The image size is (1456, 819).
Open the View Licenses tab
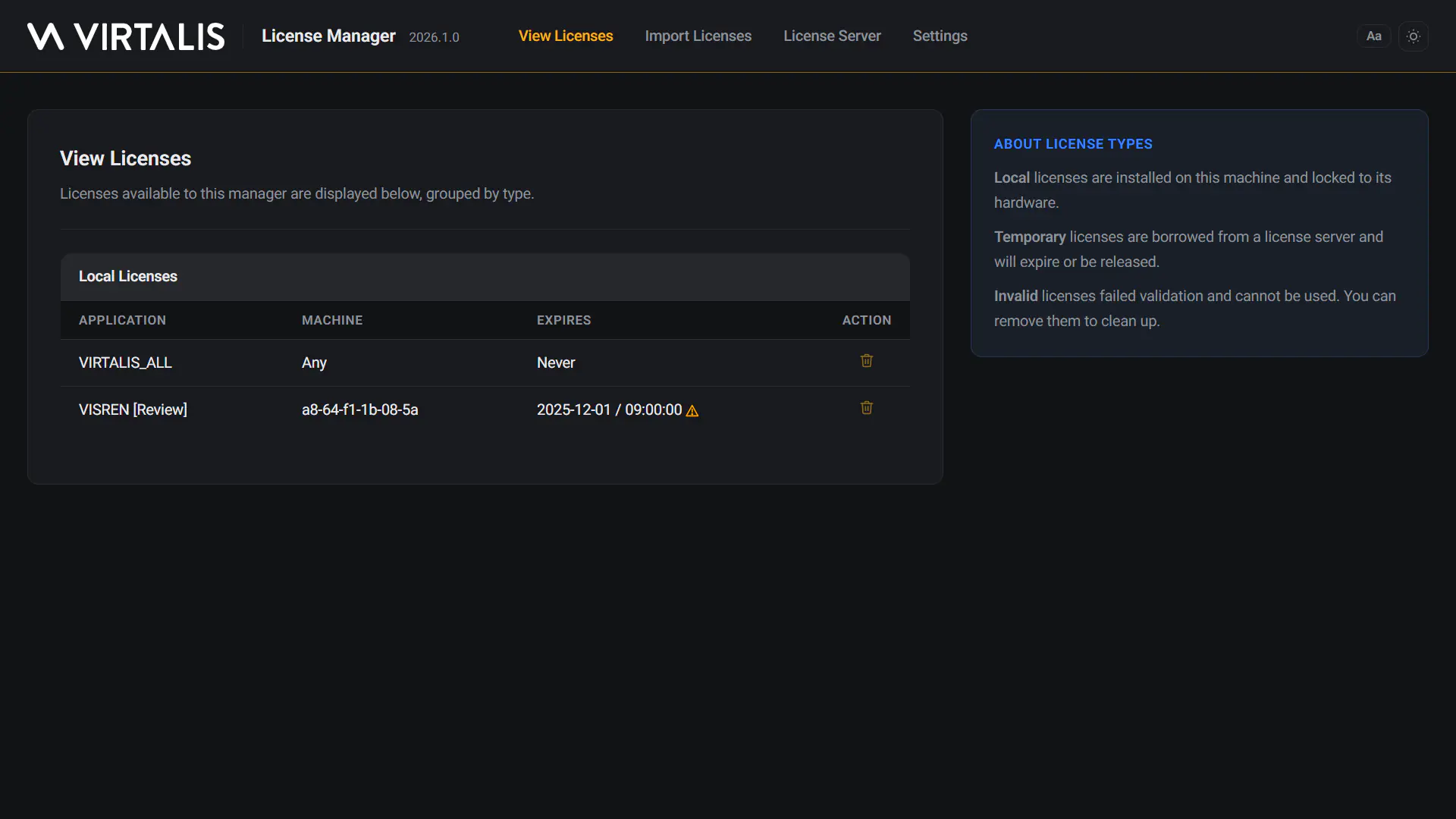566,36
